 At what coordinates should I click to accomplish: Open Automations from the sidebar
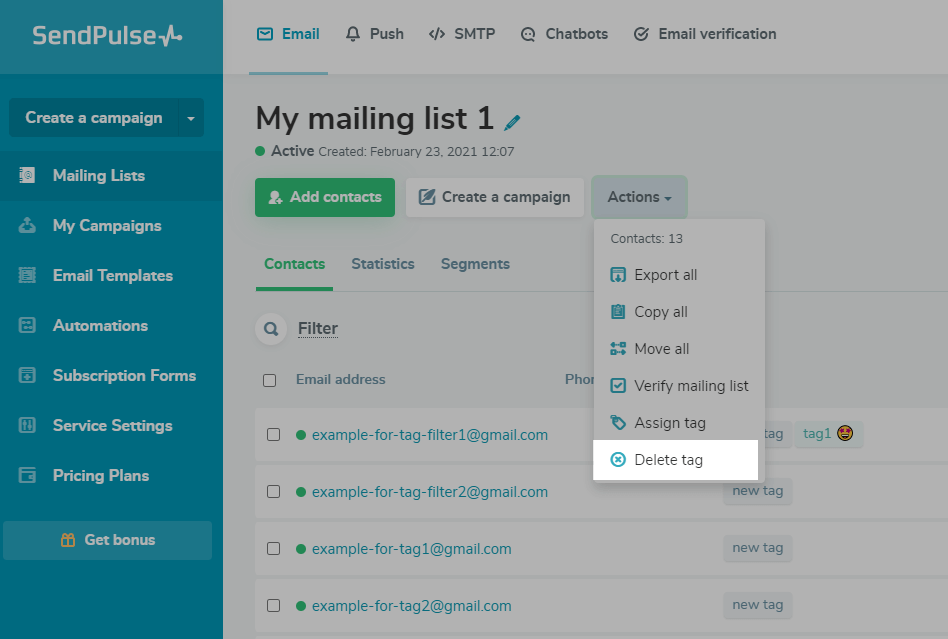(100, 326)
